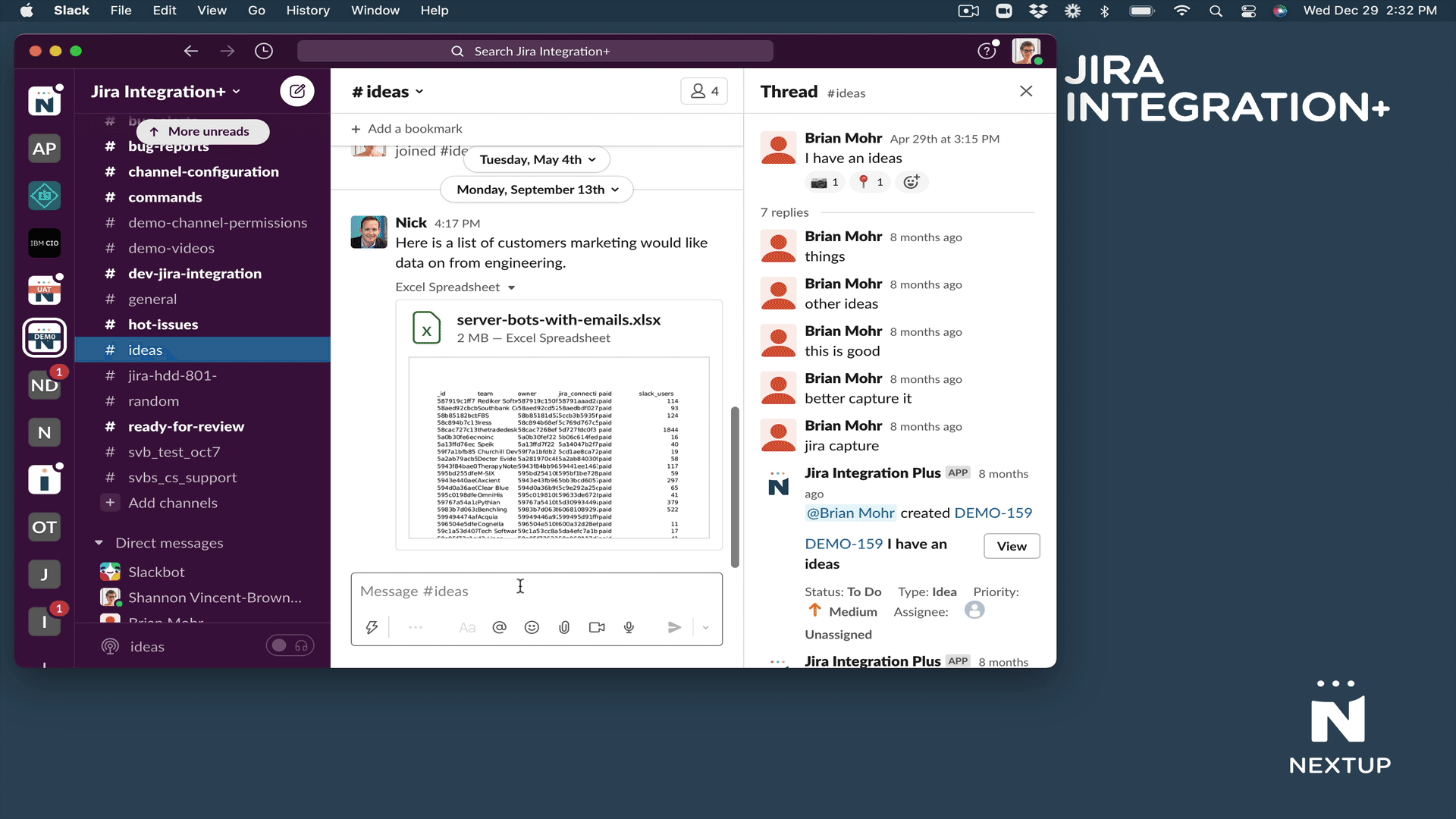Click the message scrollbar thumb
This screenshot has height=819, width=1456.
point(734,487)
